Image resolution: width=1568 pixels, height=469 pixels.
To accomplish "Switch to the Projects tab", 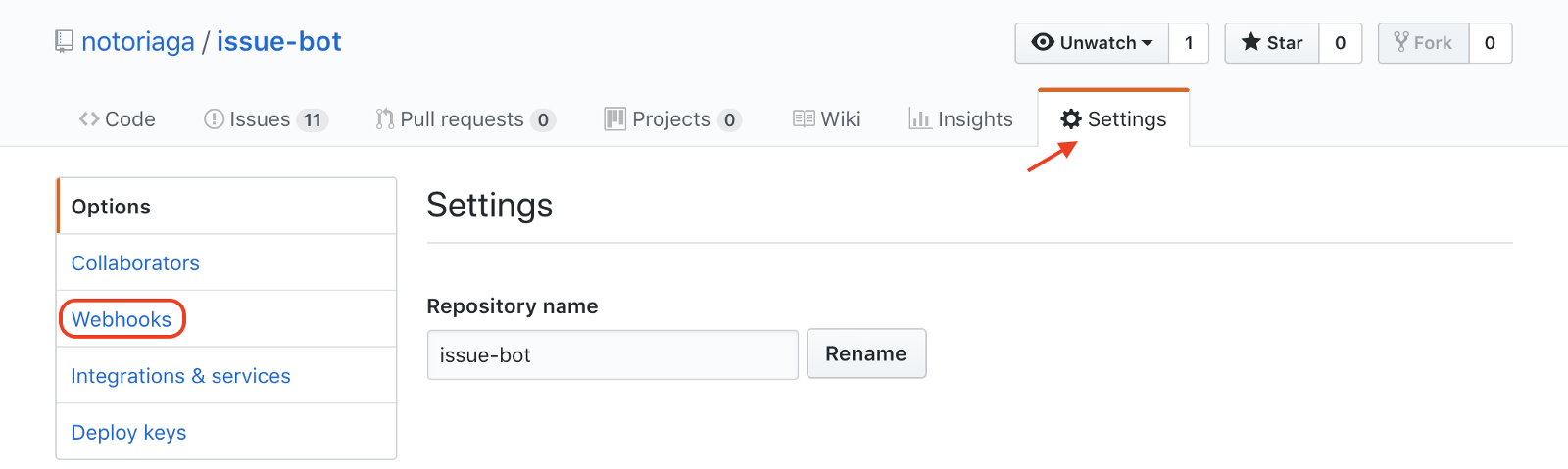I will pos(671,119).
